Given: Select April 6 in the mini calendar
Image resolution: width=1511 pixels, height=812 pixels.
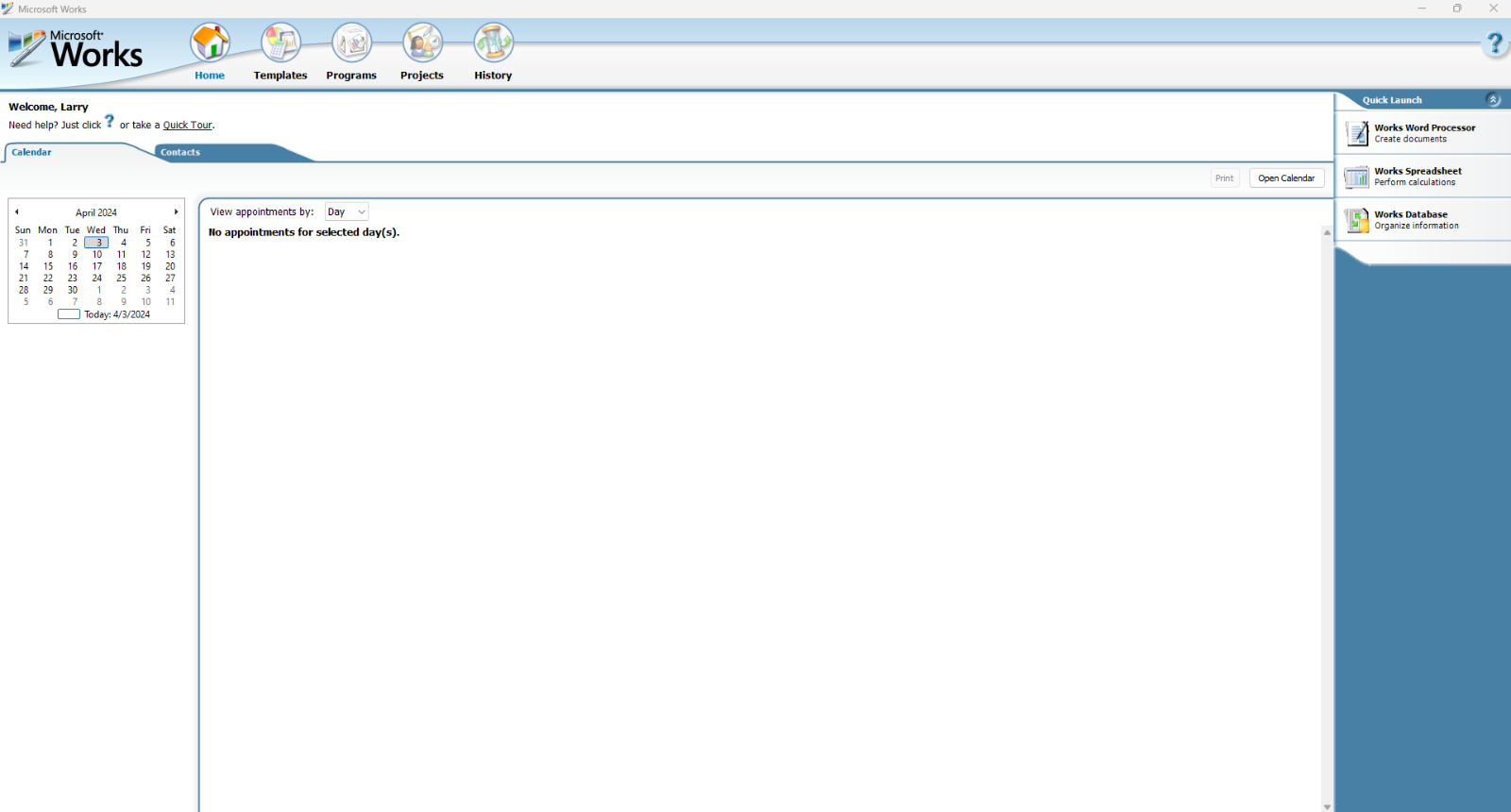Looking at the screenshot, I should pyautogui.click(x=172, y=243).
